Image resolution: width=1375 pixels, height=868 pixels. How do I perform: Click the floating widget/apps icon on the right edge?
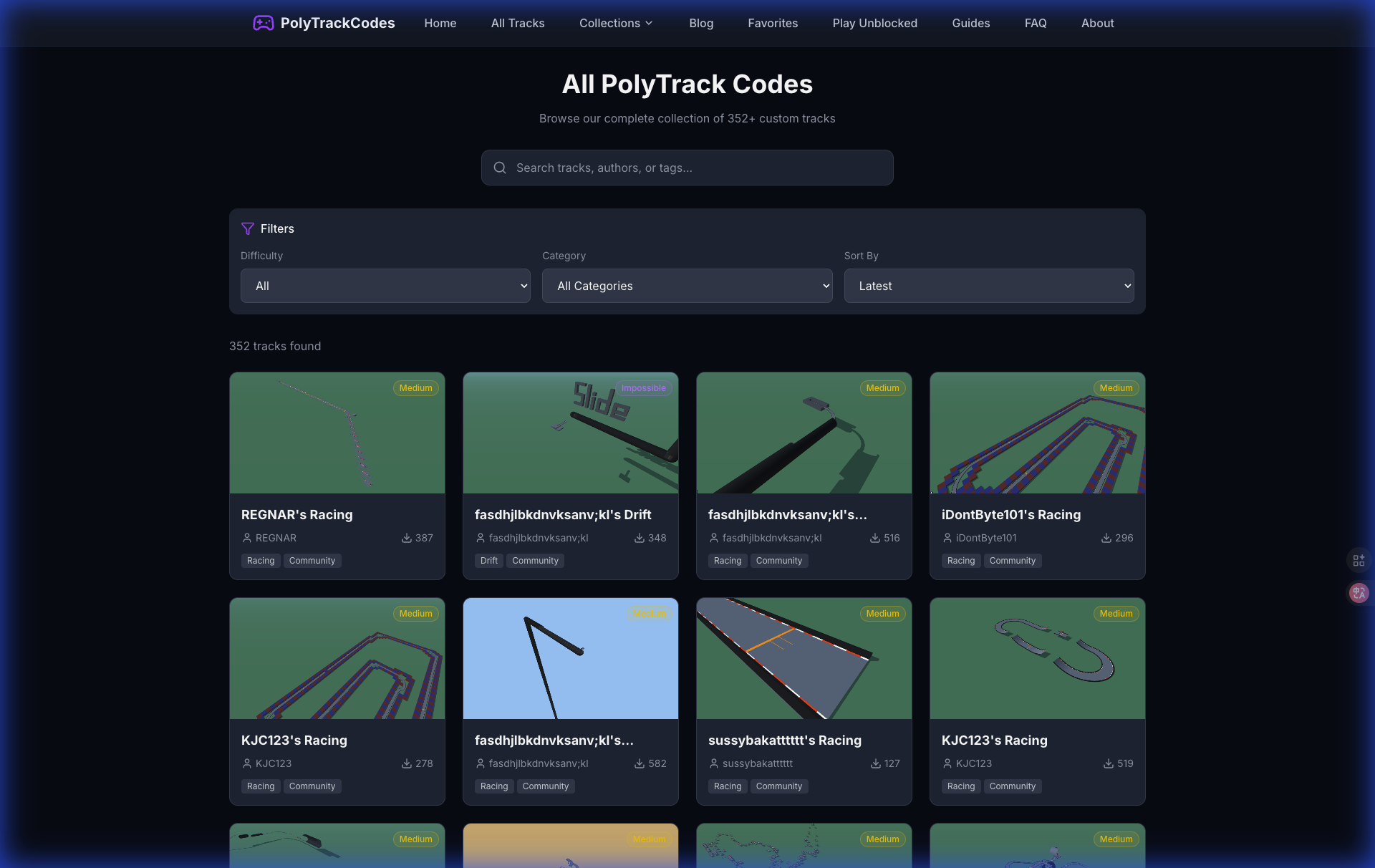(1359, 561)
